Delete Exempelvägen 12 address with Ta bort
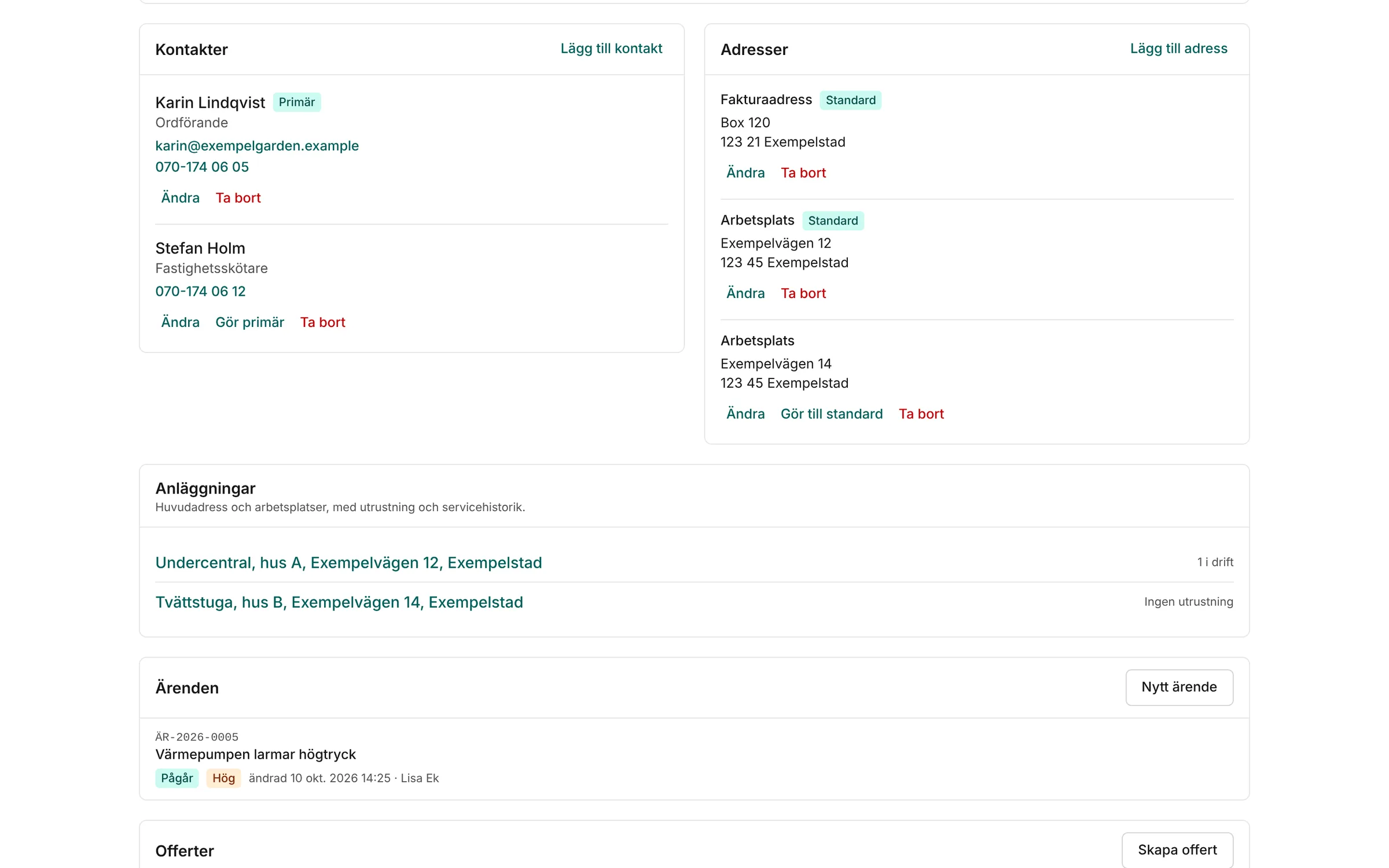Image resolution: width=1389 pixels, height=868 pixels. pyautogui.click(x=803, y=293)
